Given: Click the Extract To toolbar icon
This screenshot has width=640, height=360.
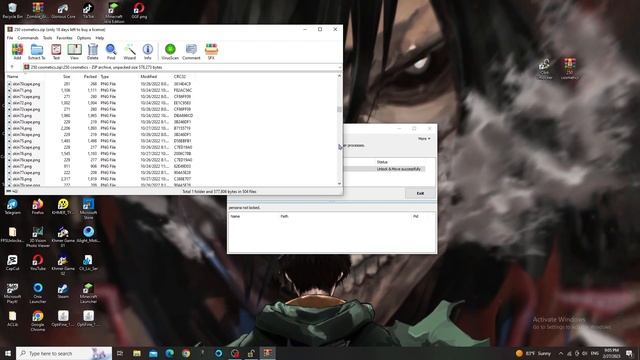Looking at the screenshot, I should pyautogui.click(x=37, y=52).
